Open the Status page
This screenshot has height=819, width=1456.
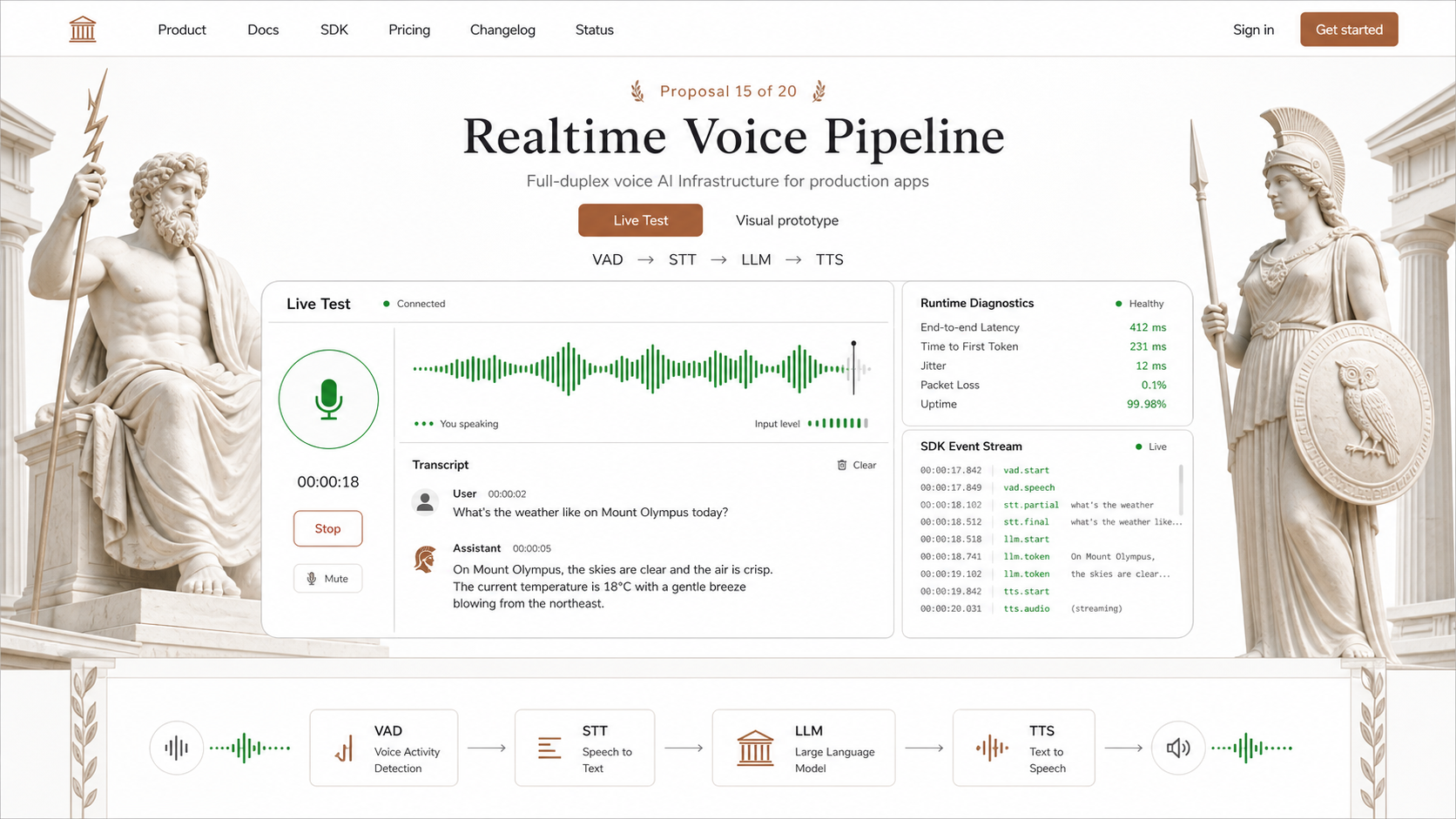tap(595, 30)
